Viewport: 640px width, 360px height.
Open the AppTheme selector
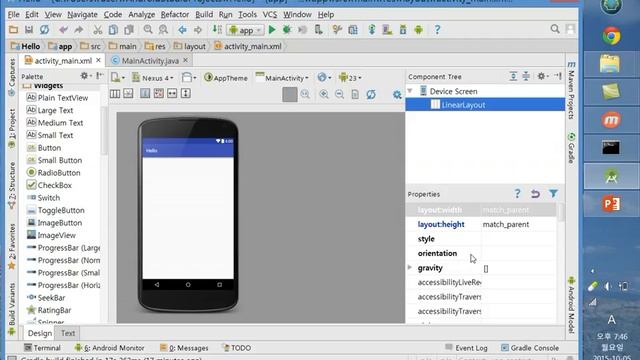226,78
